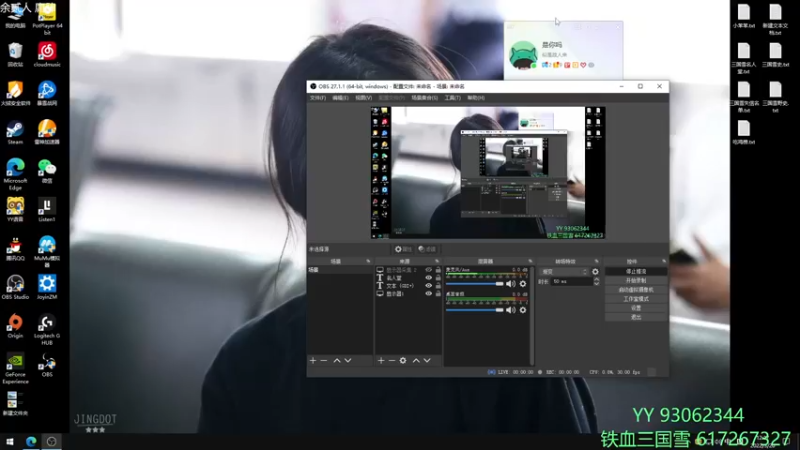Click 退出 exit button in Controls
The height and width of the screenshot is (450, 800).
click(x=636, y=317)
